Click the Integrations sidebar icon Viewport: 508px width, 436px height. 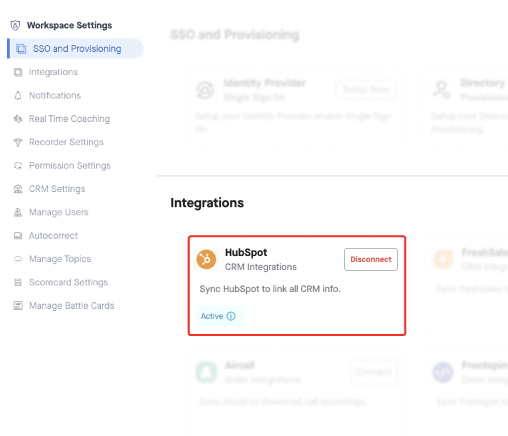pos(18,72)
